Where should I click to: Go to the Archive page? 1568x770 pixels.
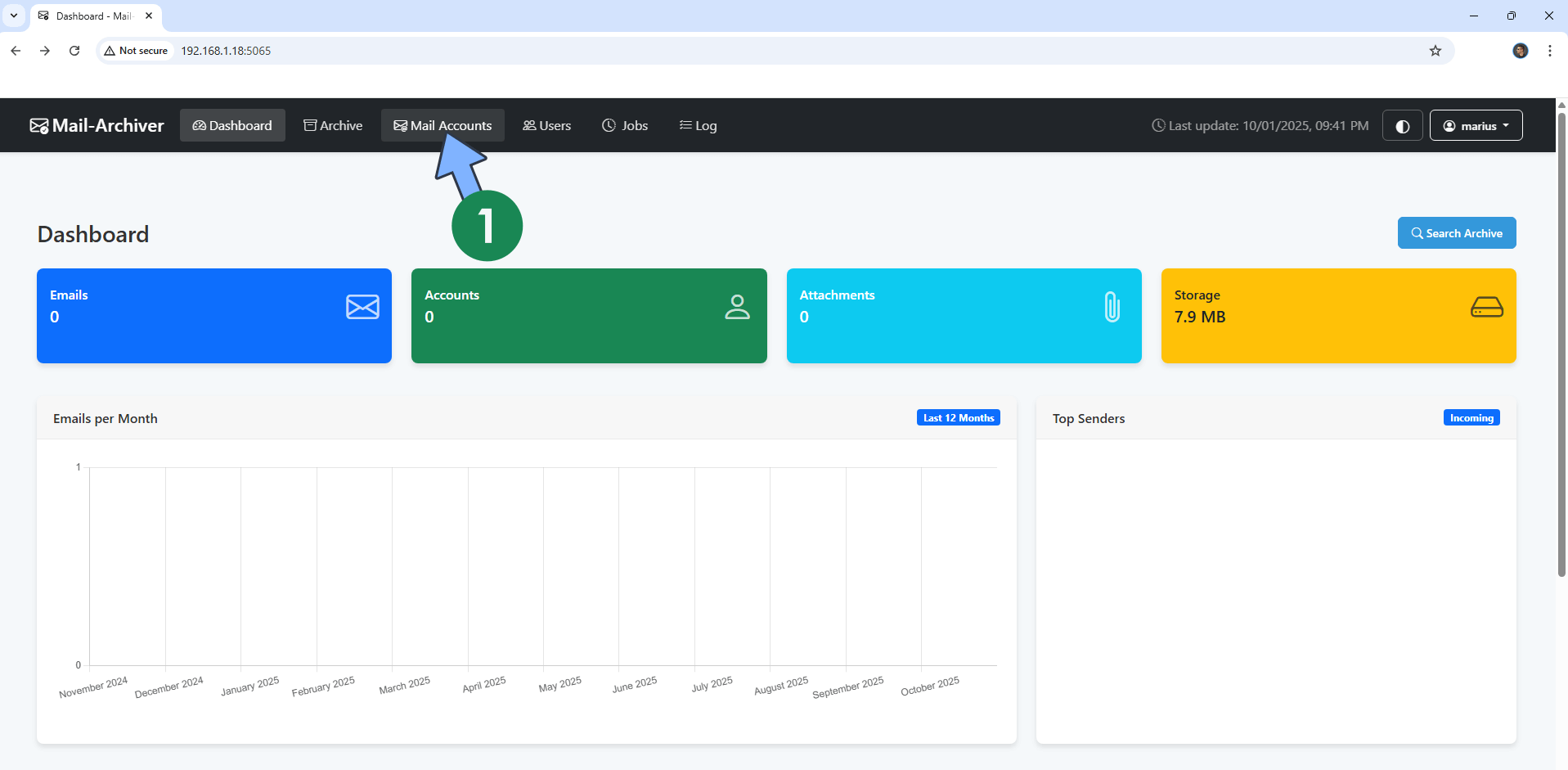333,126
